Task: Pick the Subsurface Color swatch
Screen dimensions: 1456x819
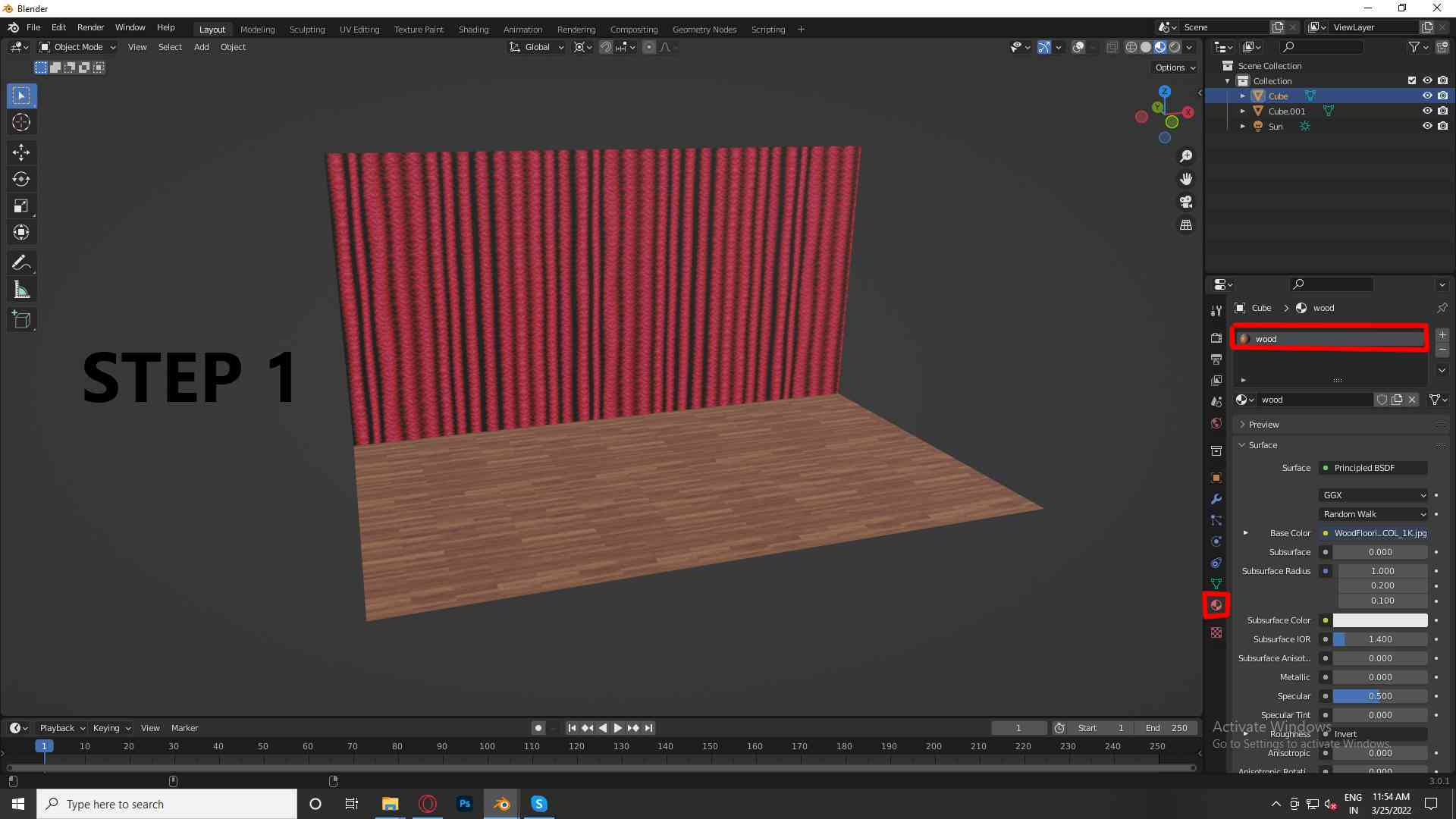Action: click(x=1379, y=620)
